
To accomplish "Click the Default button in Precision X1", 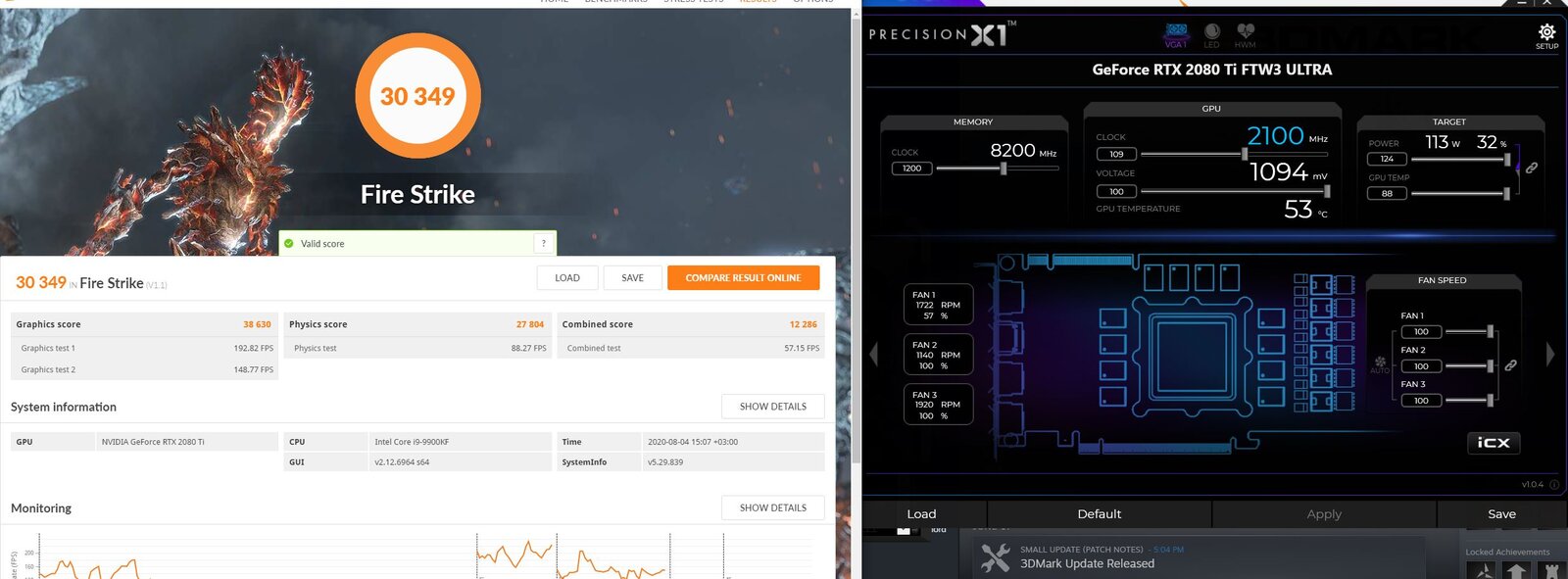I will [x=1100, y=513].
